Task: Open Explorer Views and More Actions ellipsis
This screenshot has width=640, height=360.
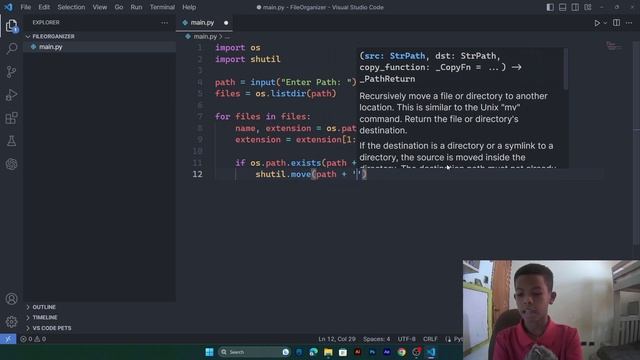Action: 164,22
